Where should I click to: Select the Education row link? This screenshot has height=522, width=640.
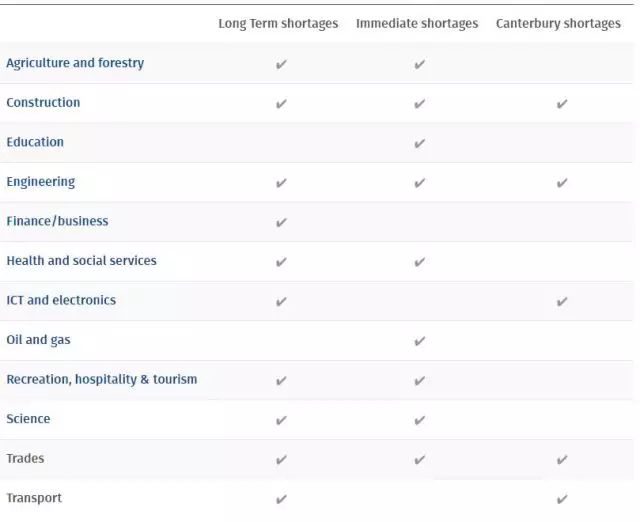[x=35, y=142]
